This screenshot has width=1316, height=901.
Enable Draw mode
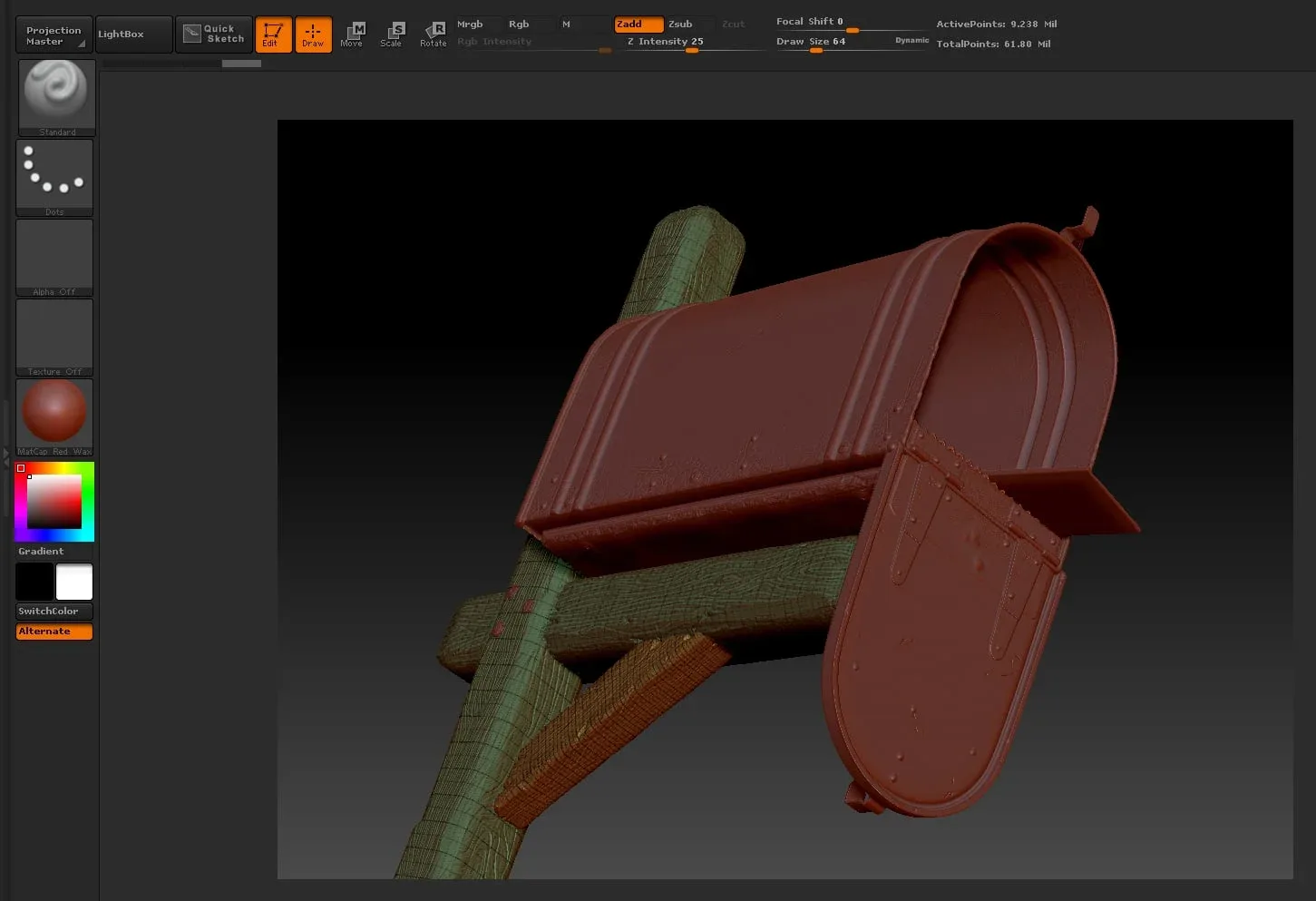(x=313, y=34)
